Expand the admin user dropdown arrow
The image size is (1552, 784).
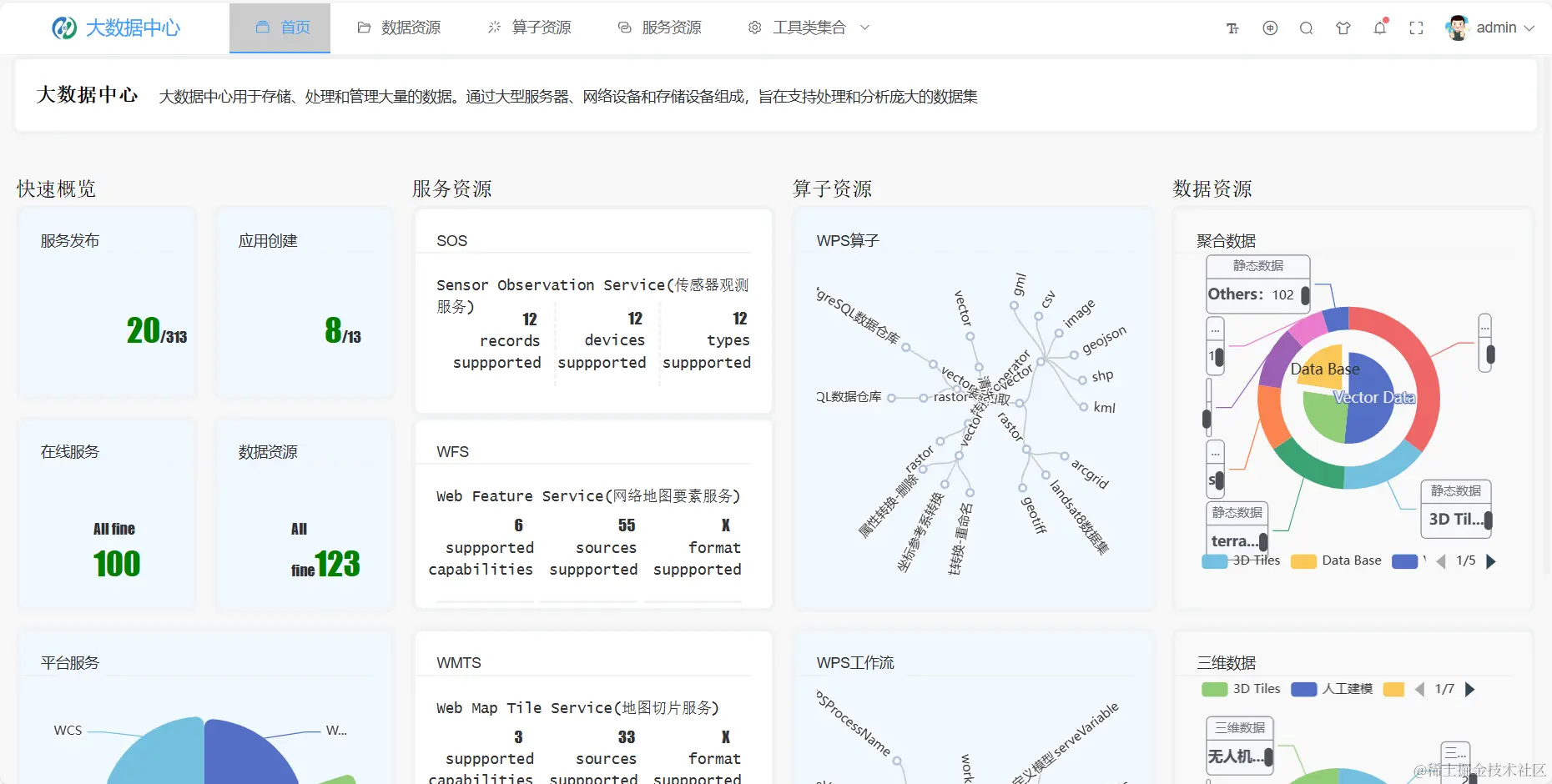click(1529, 28)
